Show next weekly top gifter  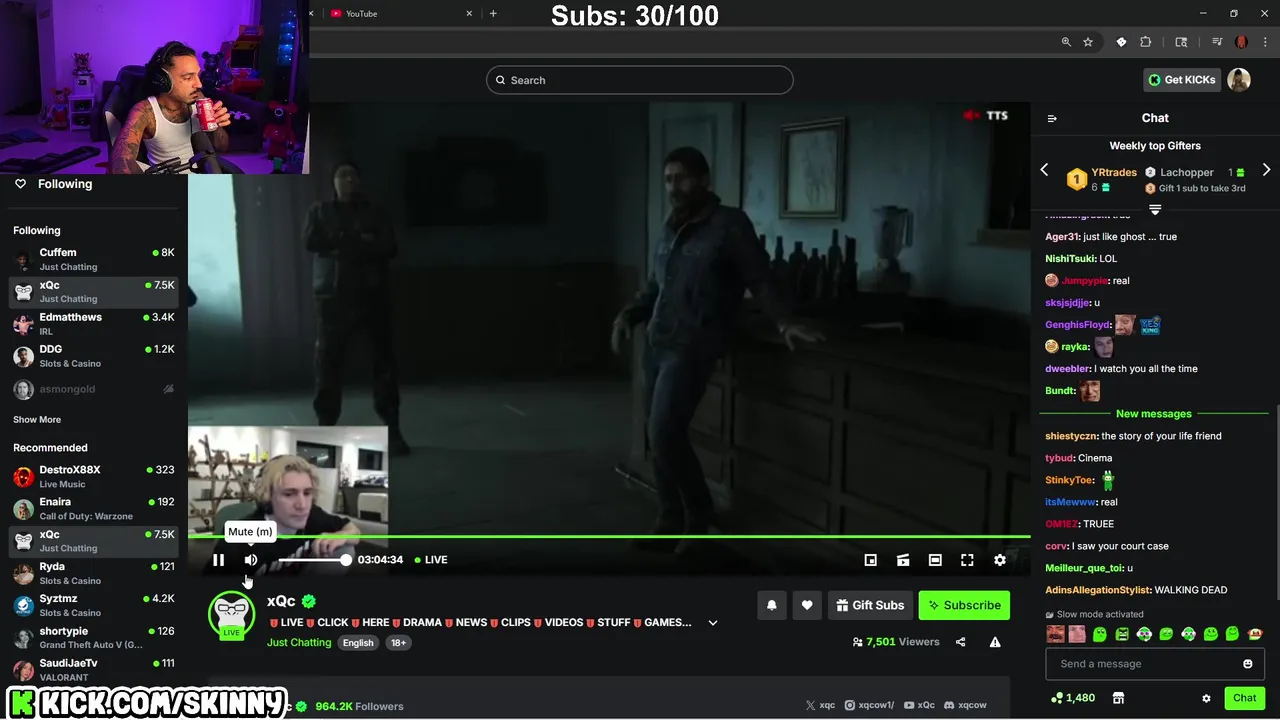[1266, 170]
